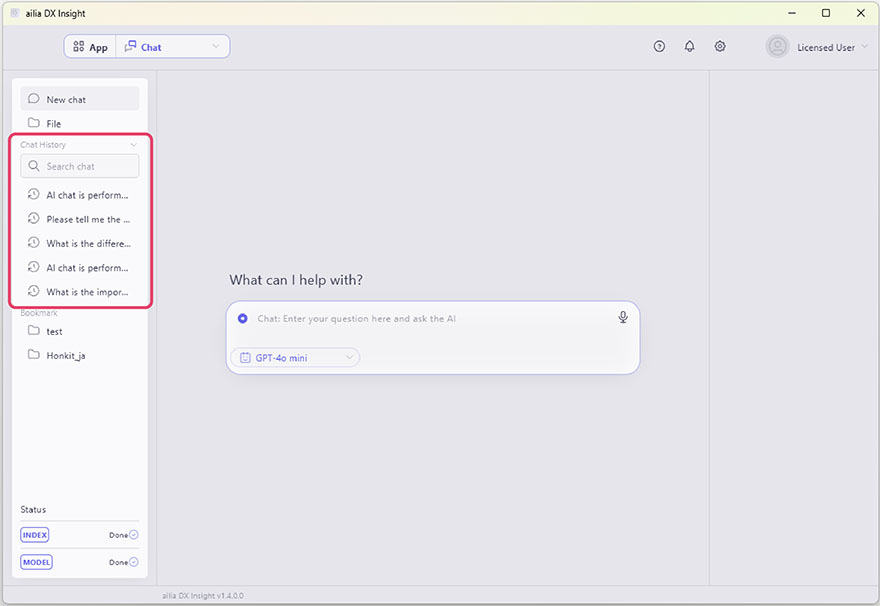Expand the Licensed User menu
Image resolution: width=880 pixels, height=606 pixels.
[x=864, y=47]
